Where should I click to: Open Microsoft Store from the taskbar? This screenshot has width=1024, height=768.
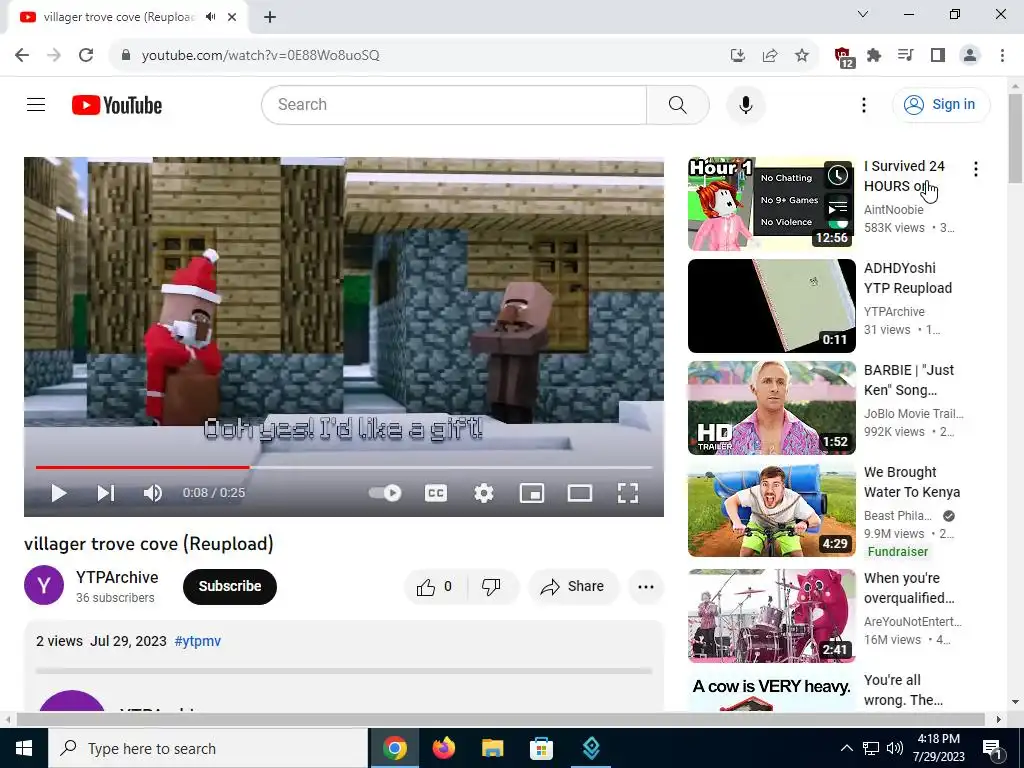click(541, 748)
